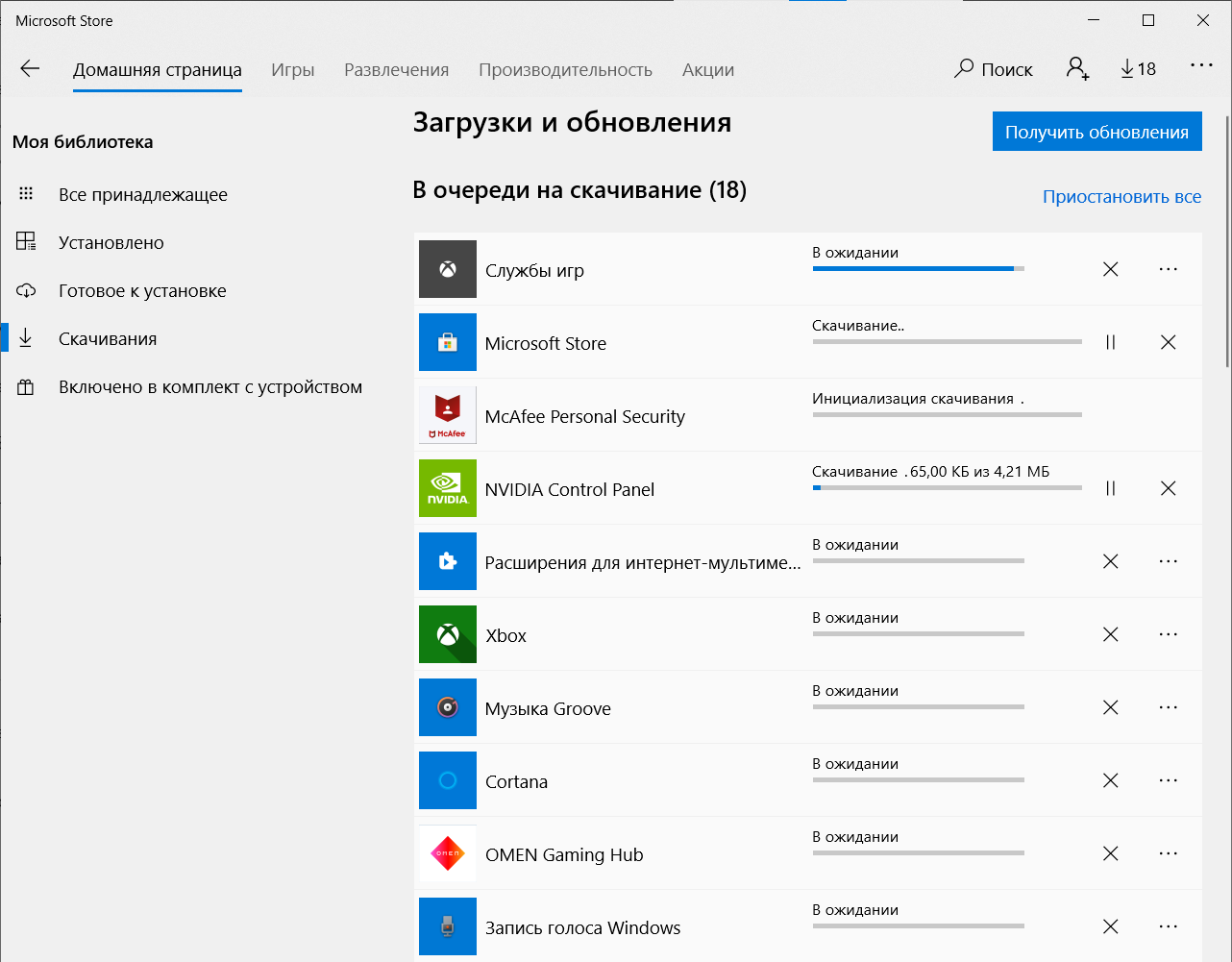The image size is (1232, 962).
Task: Click the Запись голоса Windows icon
Action: 448,926
